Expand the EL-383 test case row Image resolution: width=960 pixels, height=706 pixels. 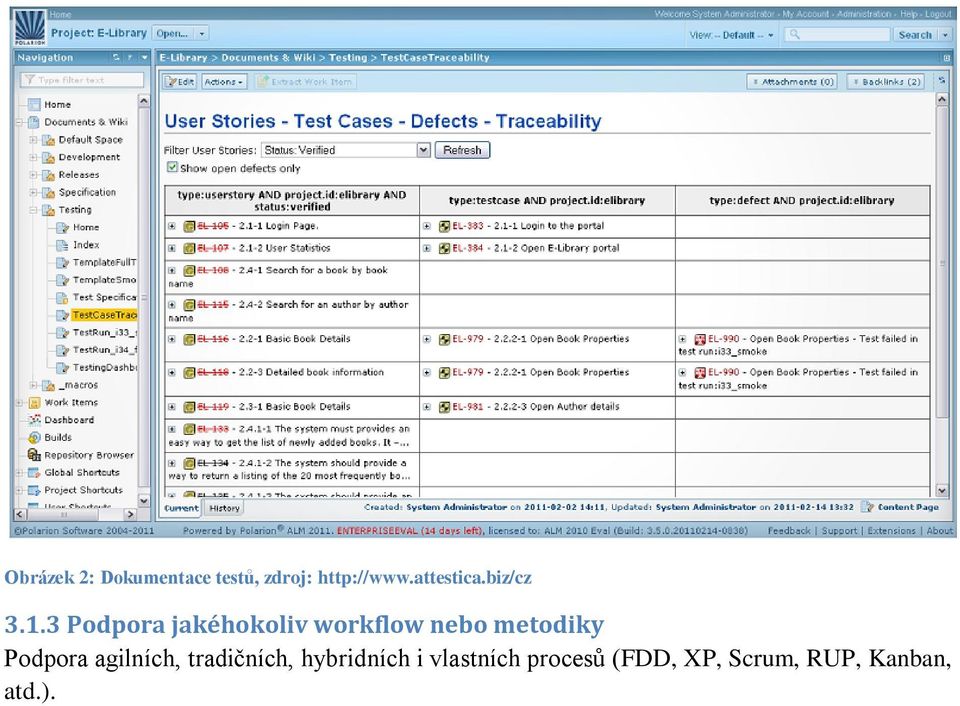click(x=427, y=226)
